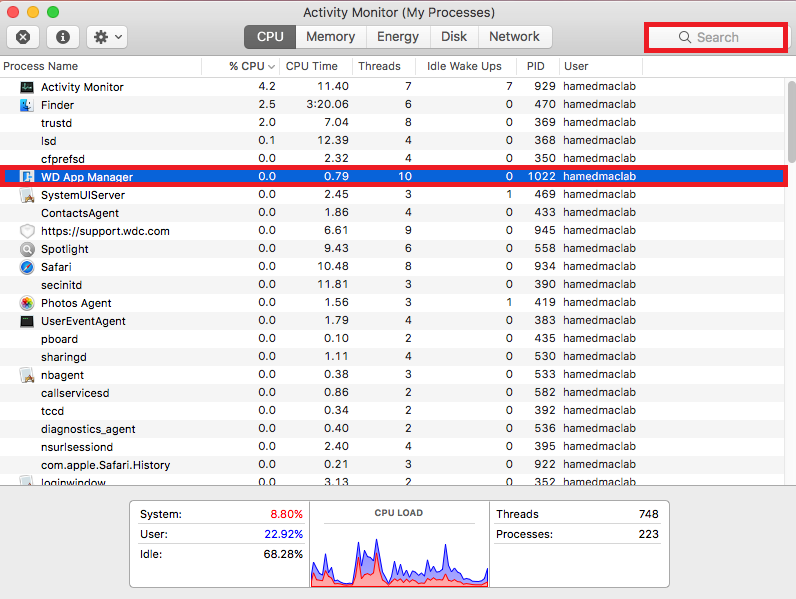Switch to the Network tab
The width and height of the screenshot is (796, 599).
pos(514,37)
